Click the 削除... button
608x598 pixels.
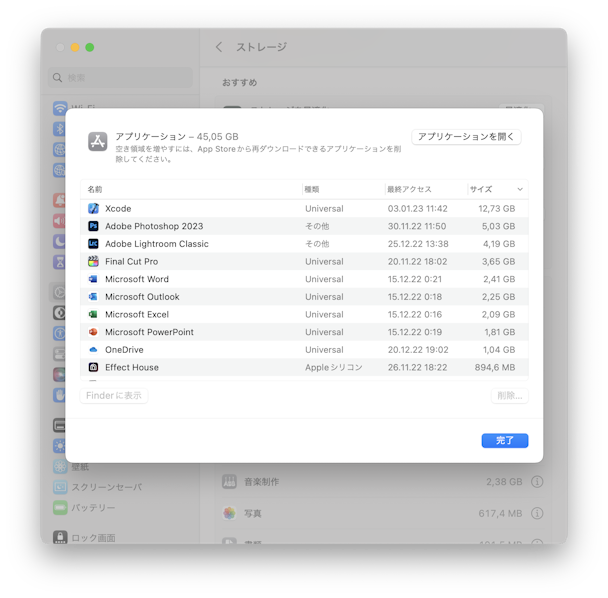click(x=510, y=396)
